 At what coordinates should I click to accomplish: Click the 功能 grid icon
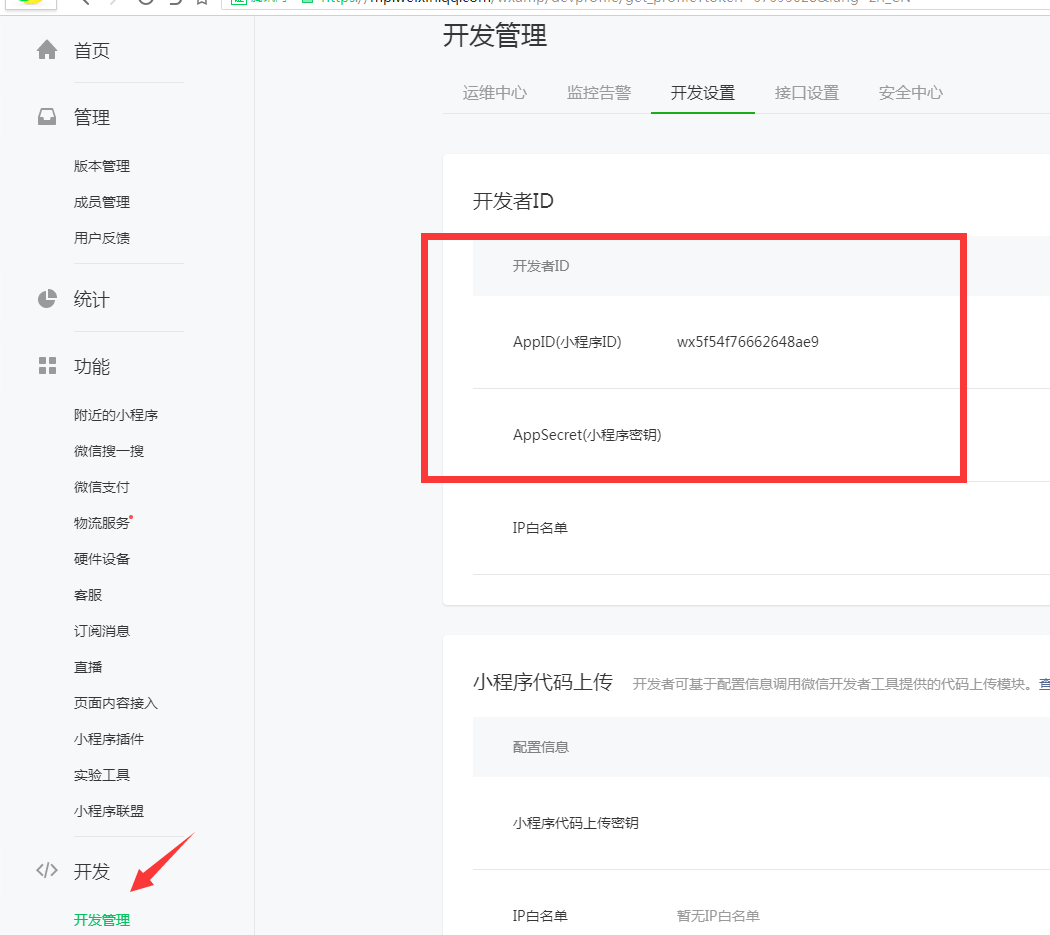click(x=48, y=366)
